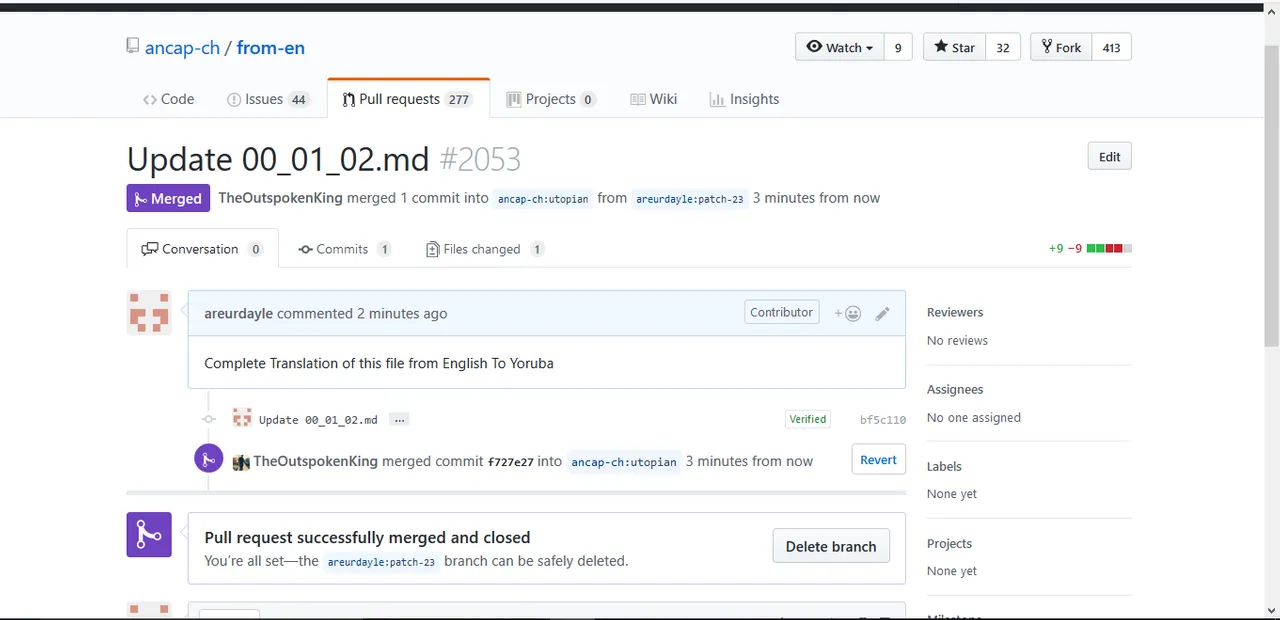Add a reaction with the smiley icon
Viewport: 1280px width, 620px height.
[x=848, y=313]
